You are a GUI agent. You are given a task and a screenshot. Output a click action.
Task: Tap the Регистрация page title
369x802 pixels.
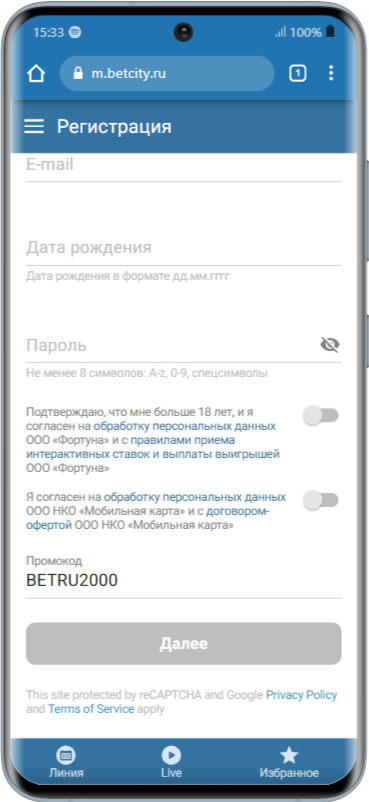(114, 126)
